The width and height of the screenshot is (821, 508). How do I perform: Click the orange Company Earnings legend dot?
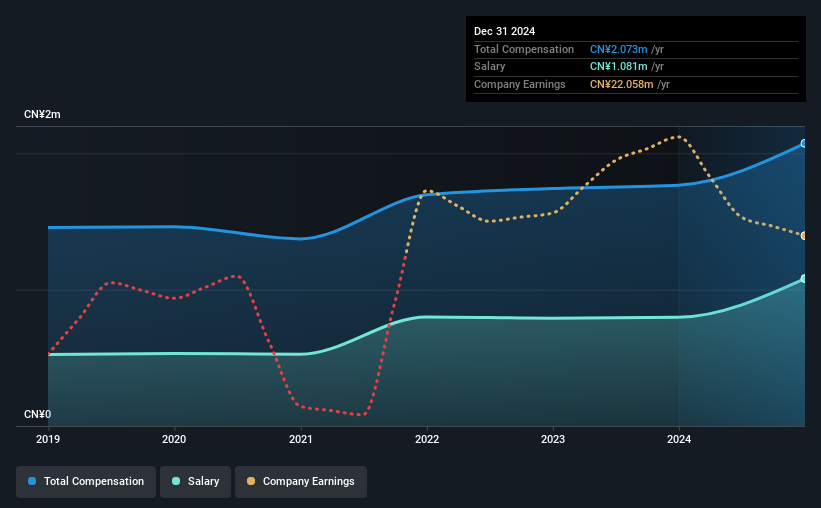(251, 481)
